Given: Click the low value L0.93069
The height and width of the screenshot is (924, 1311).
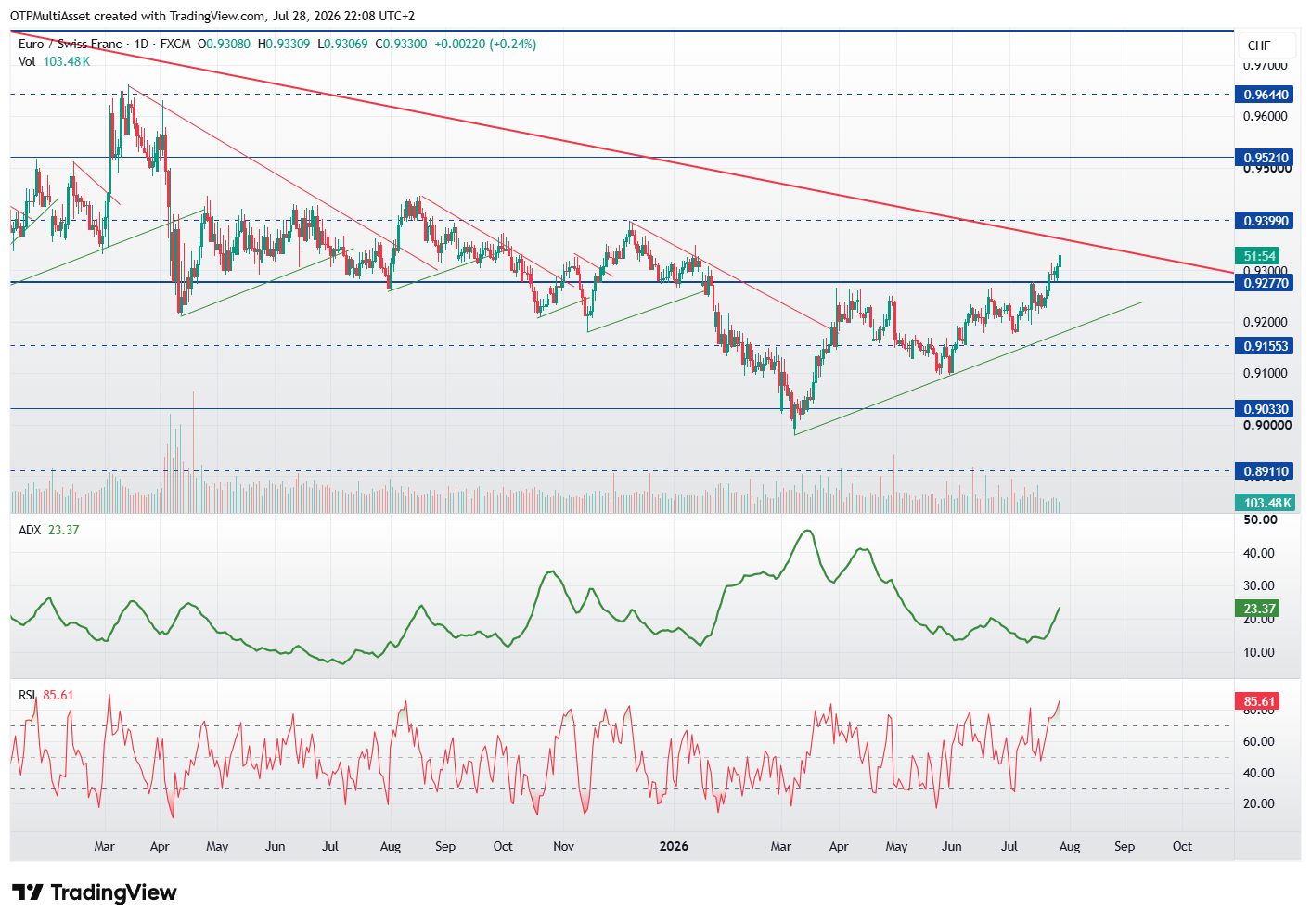Looking at the screenshot, I should pyautogui.click(x=342, y=44).
